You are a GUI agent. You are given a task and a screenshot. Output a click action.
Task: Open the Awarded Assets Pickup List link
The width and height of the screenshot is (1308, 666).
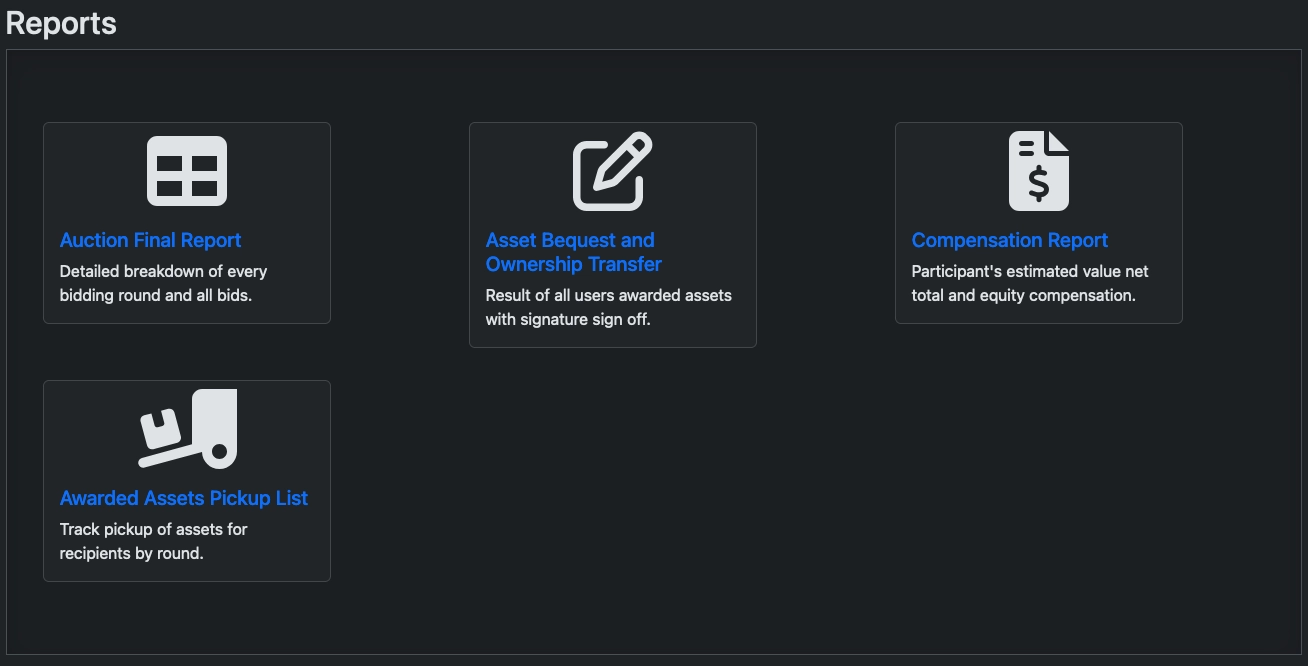coord(184,498)
